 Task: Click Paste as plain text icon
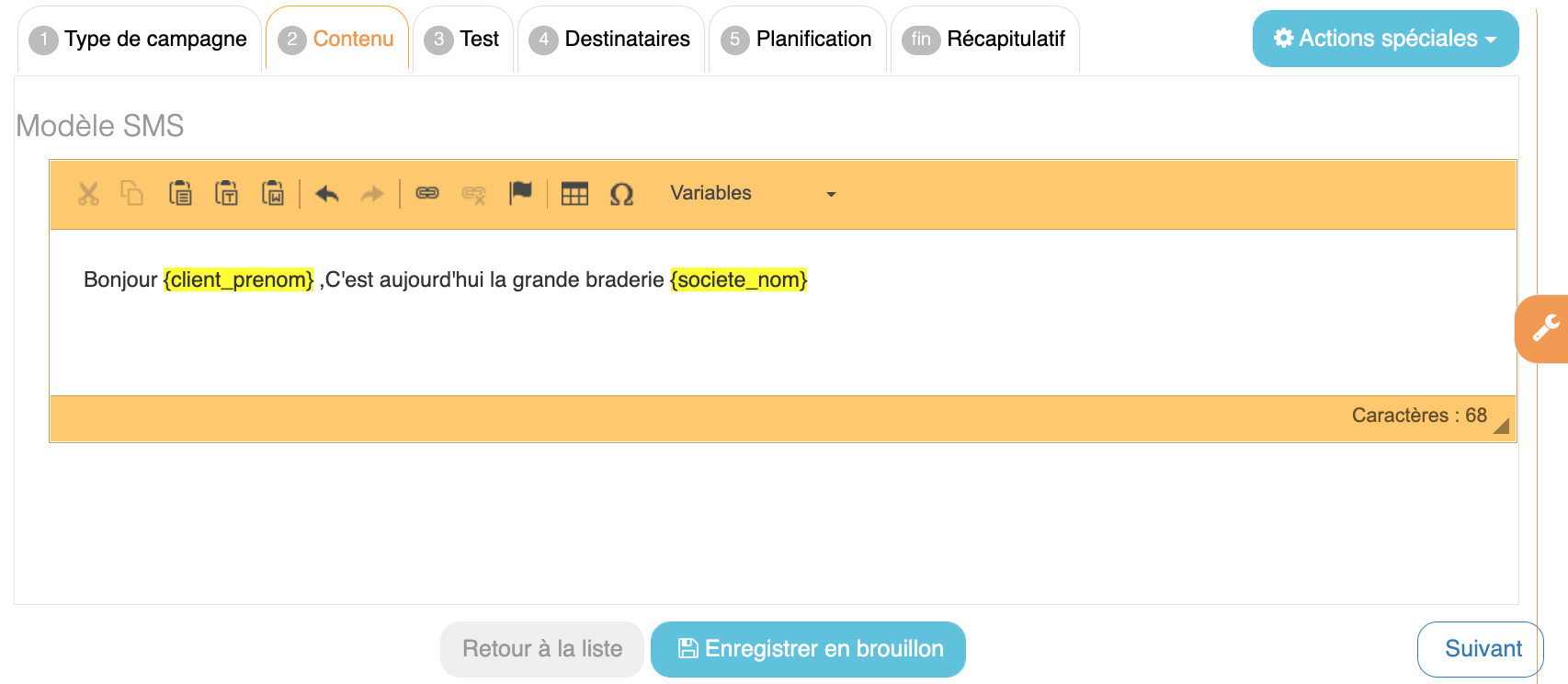(x=226, y=193)
